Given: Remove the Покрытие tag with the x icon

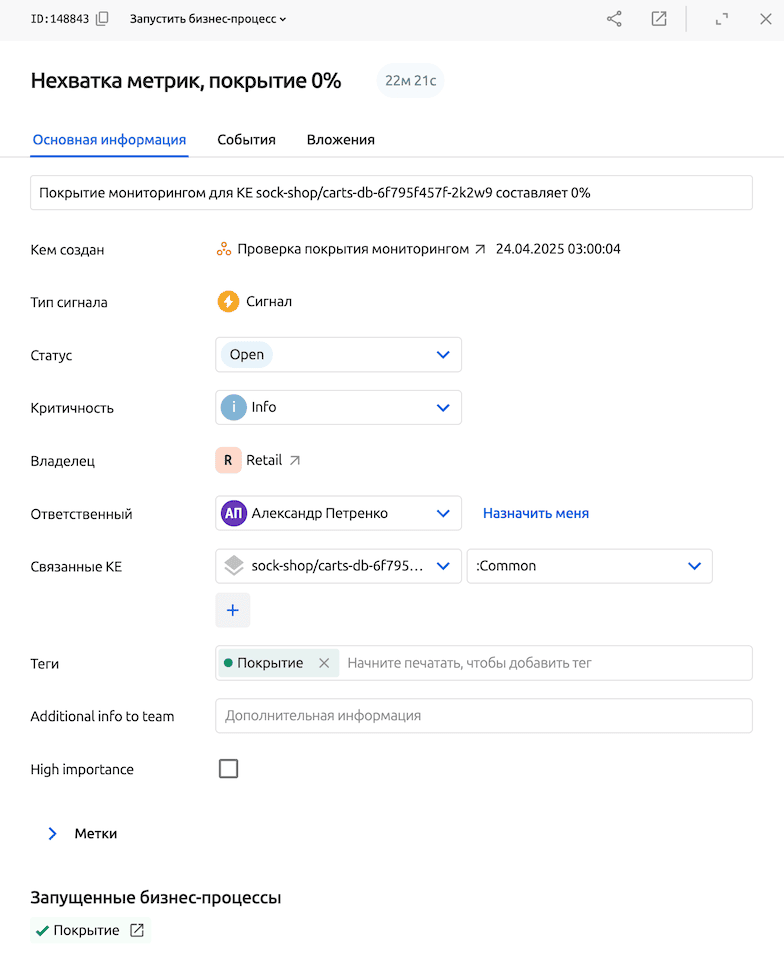Looking at the screenshot, I should (x=324, y=663).
